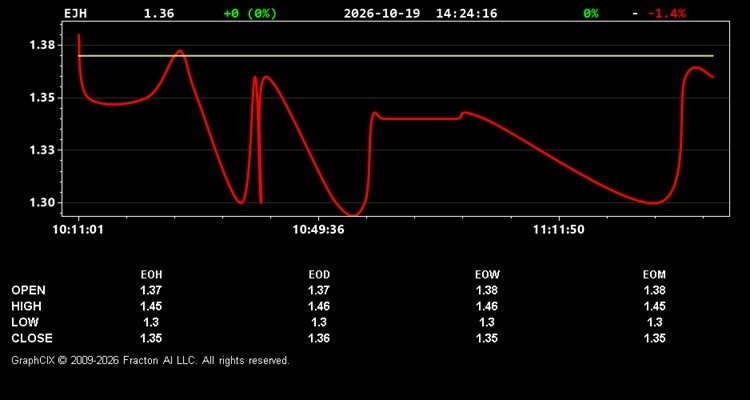Click the EOM CLOSE value 1.35
The width and height of the screenshot is (750, 400).
tap(654, 338)
